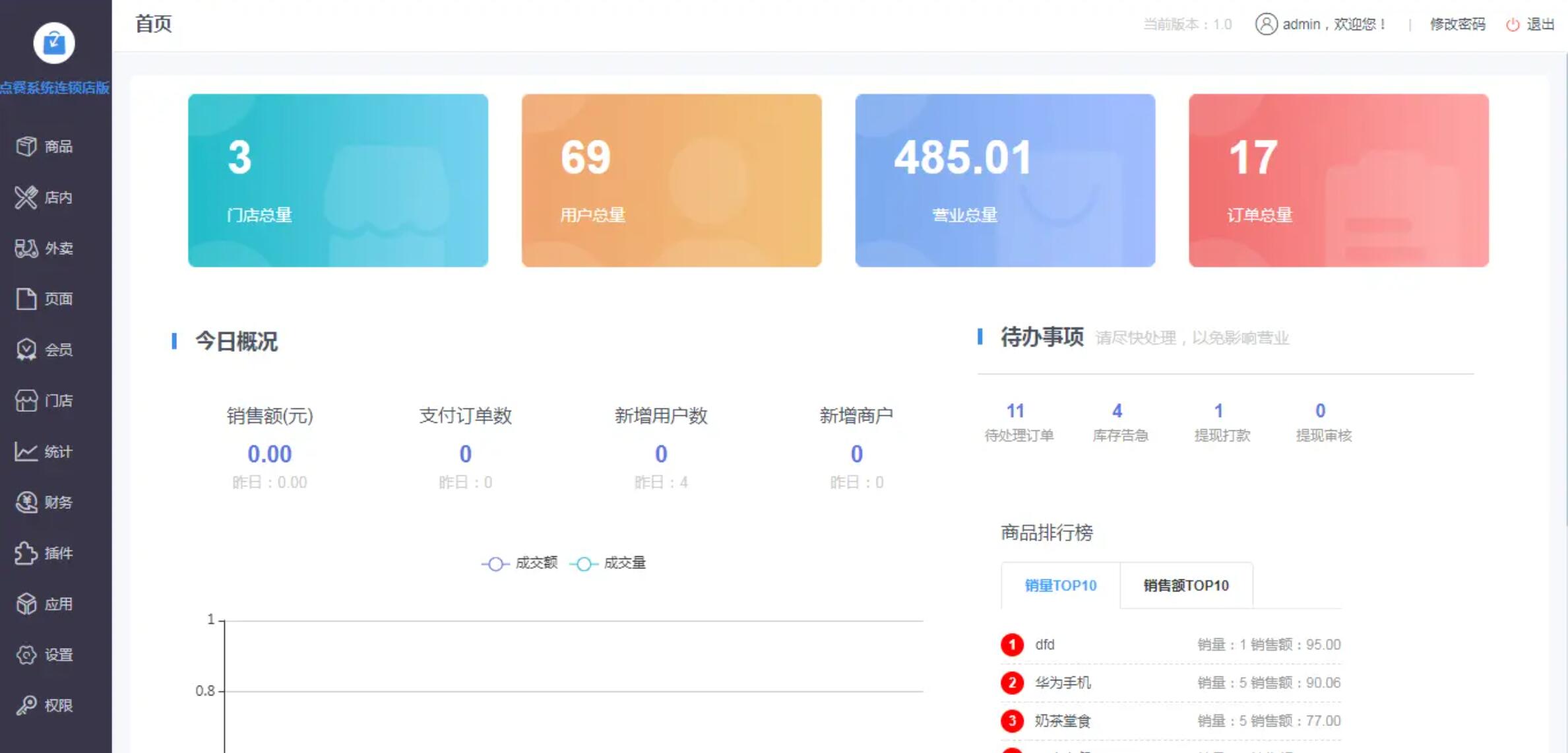Click the admin avatar icon
The width and height of the screenshot is (1568, 753).
pyautogui.click(x=1266, y=24)
